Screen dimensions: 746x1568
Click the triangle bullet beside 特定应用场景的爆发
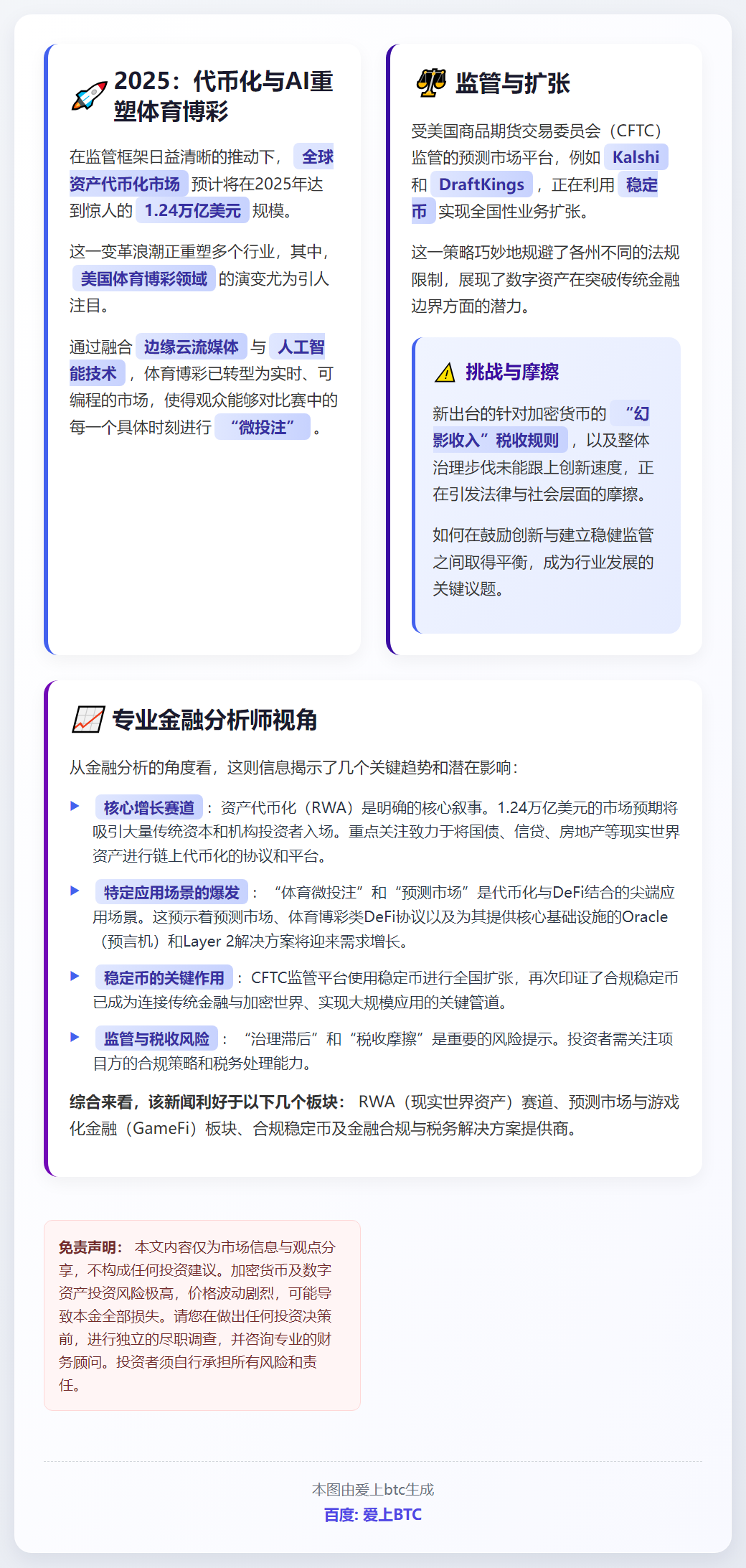[x=75, y=891]
